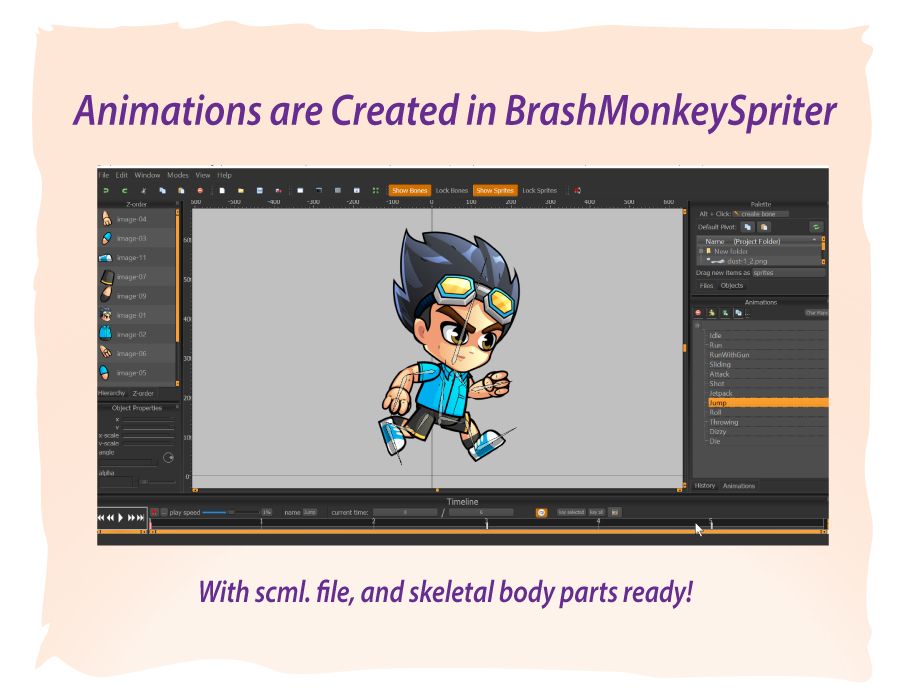This screenshot has height=700, width=910.
Task: Toggle the Show Bones button
Action: click(410, 190)
